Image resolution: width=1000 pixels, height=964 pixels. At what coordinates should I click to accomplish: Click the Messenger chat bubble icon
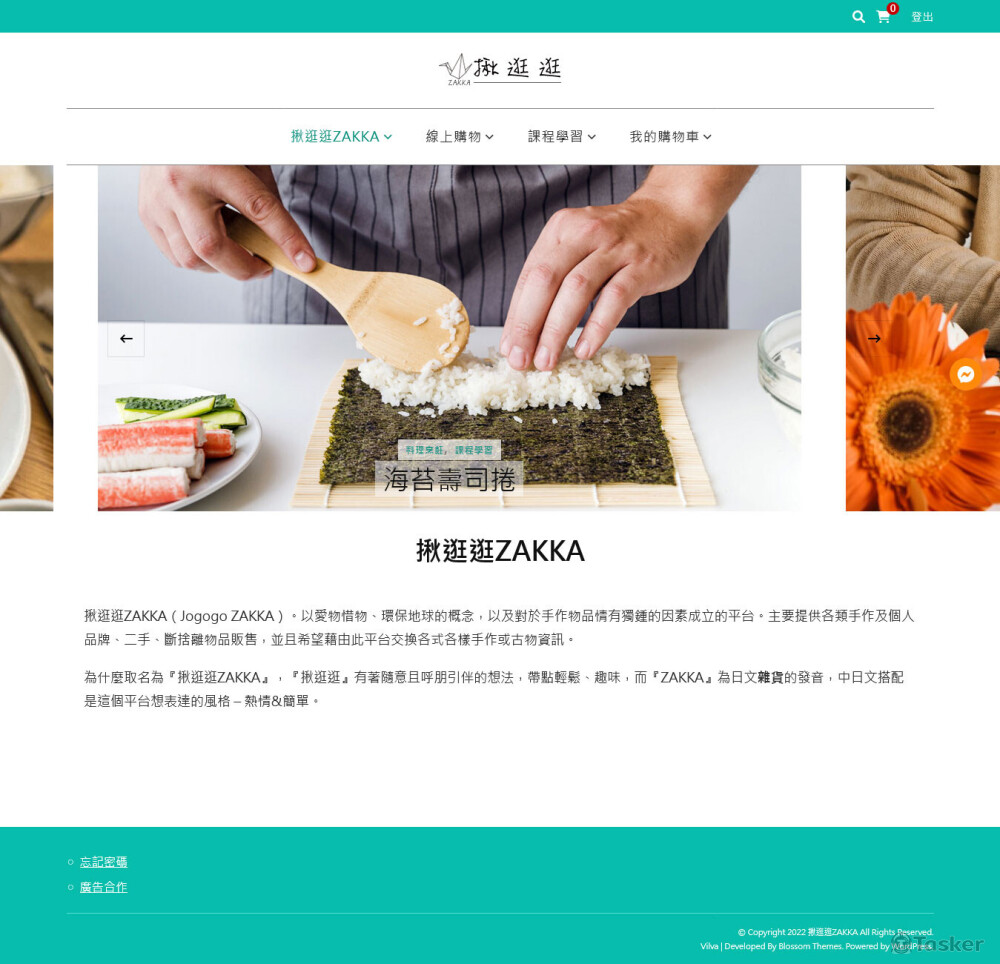[x=966, y=374]
